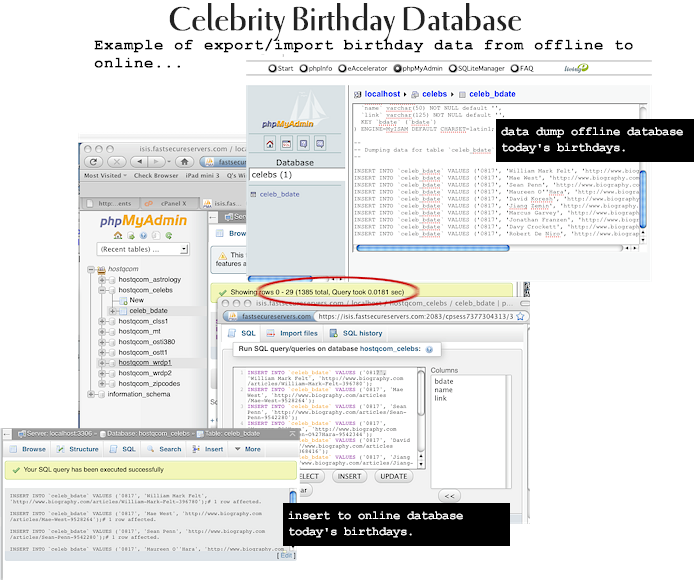Viewport: 694px width, 581px height.
Task: Click the help icon beside hostqcom_celebs query label
Action: pos(429,349)
